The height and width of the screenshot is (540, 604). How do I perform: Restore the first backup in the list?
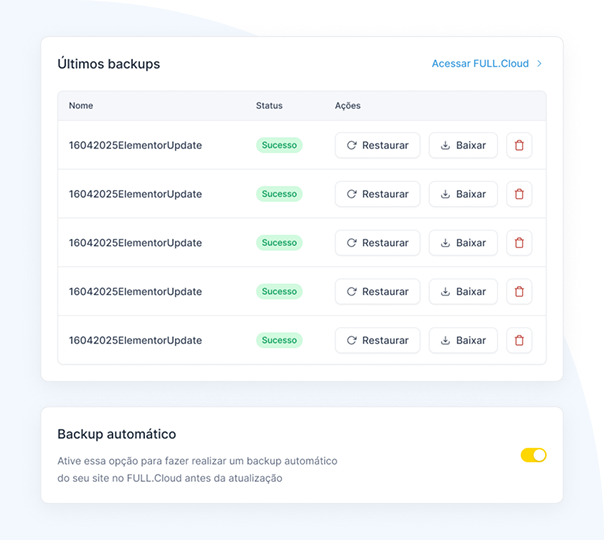click(x=377, y=145)
